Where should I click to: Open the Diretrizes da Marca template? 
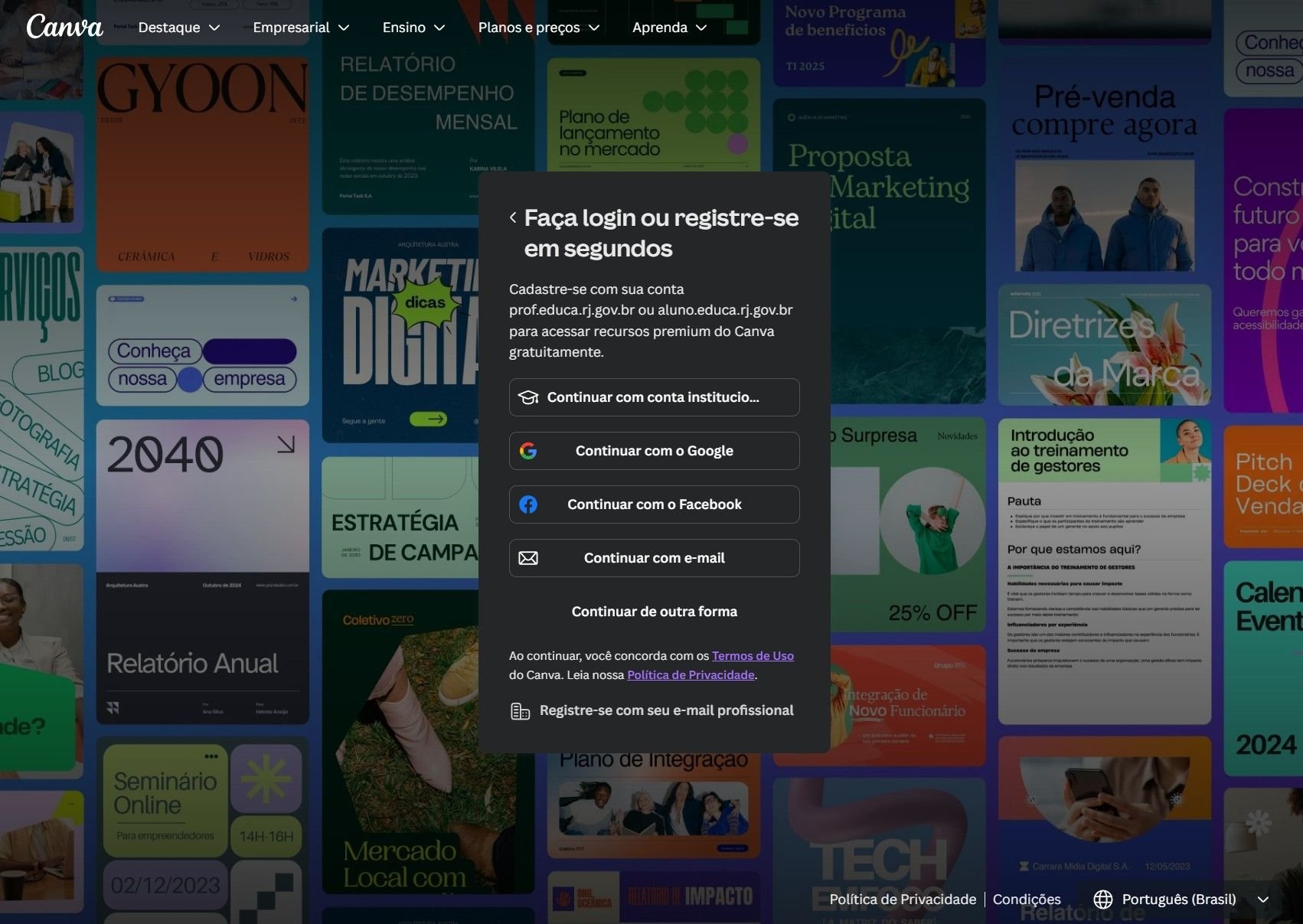coord(1105,345)
